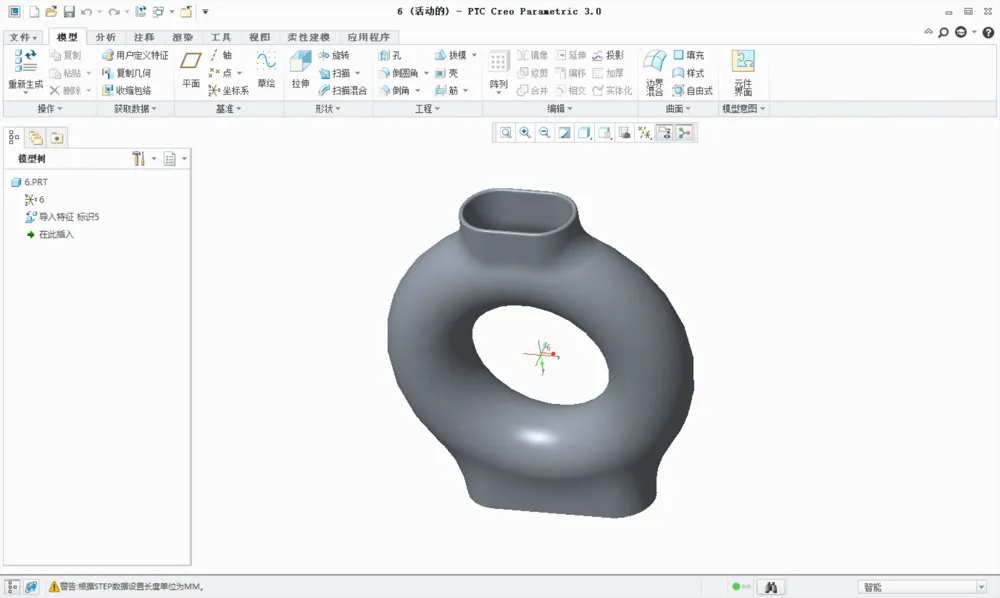Click the Zoom In icon in view toolbar
The width and height of the screenshot is (1000, 598).
point(525,133)
